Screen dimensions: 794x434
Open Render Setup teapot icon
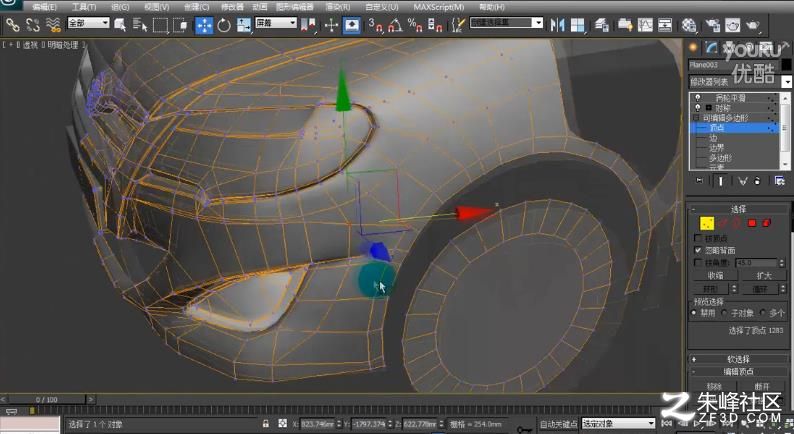click(x=713, y=25)
